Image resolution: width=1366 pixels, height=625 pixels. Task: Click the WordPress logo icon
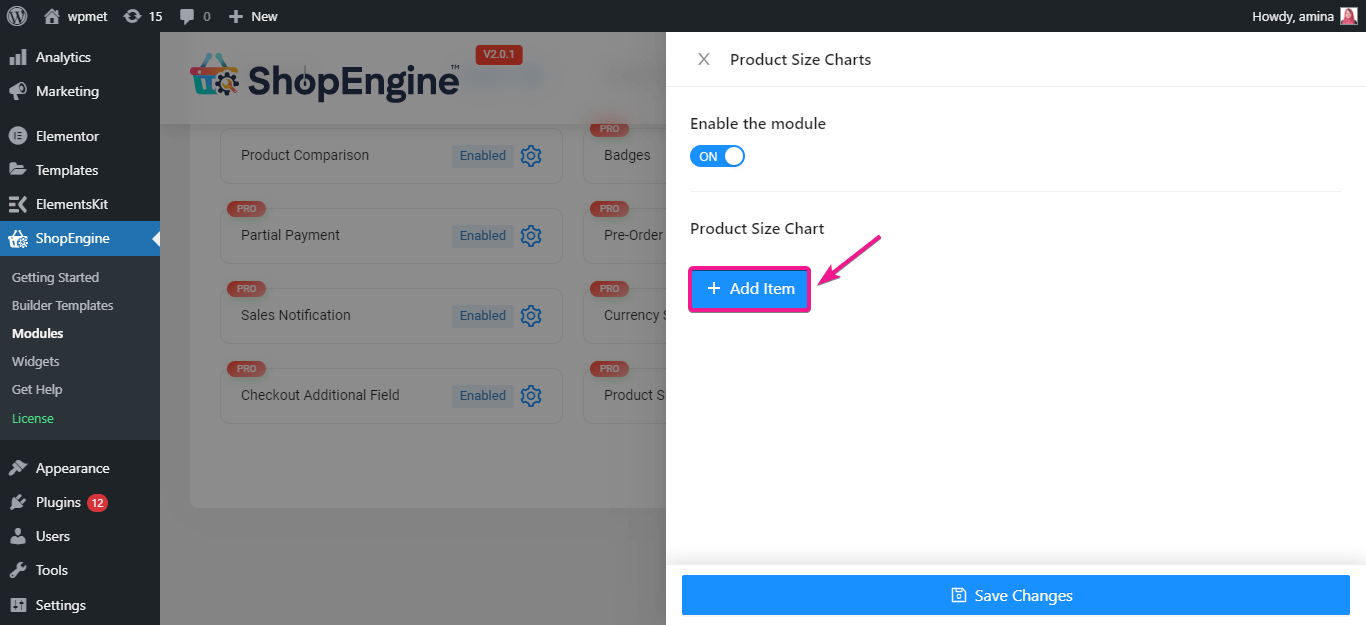pos(17,16)
